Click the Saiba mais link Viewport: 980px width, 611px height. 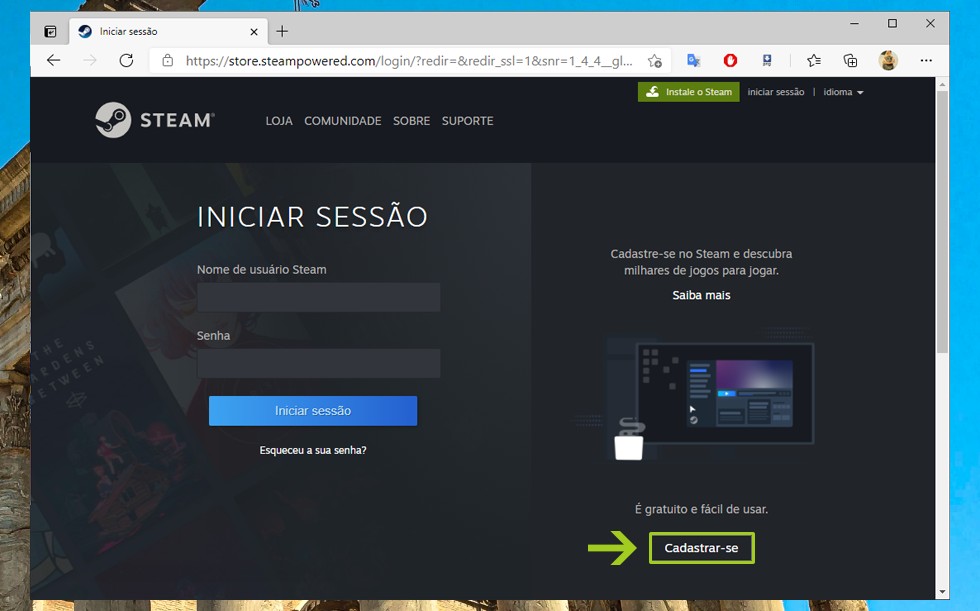coord(701,295)
